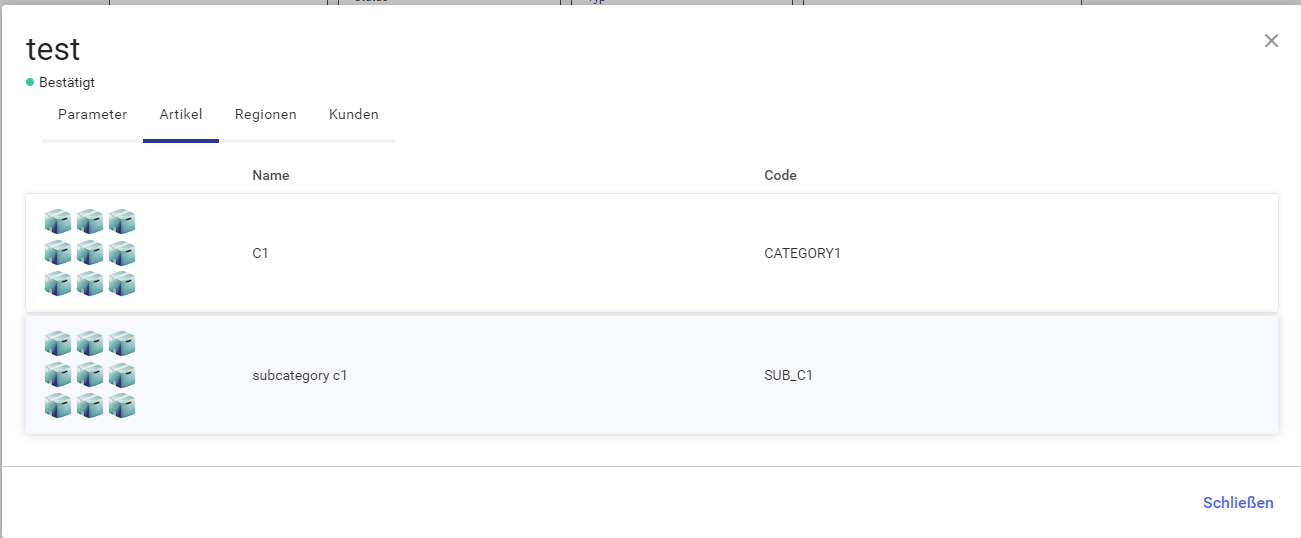
Task: Click the top-left box of C1's thumbnail
Action: pyautogui.click(x=58, y=222)
